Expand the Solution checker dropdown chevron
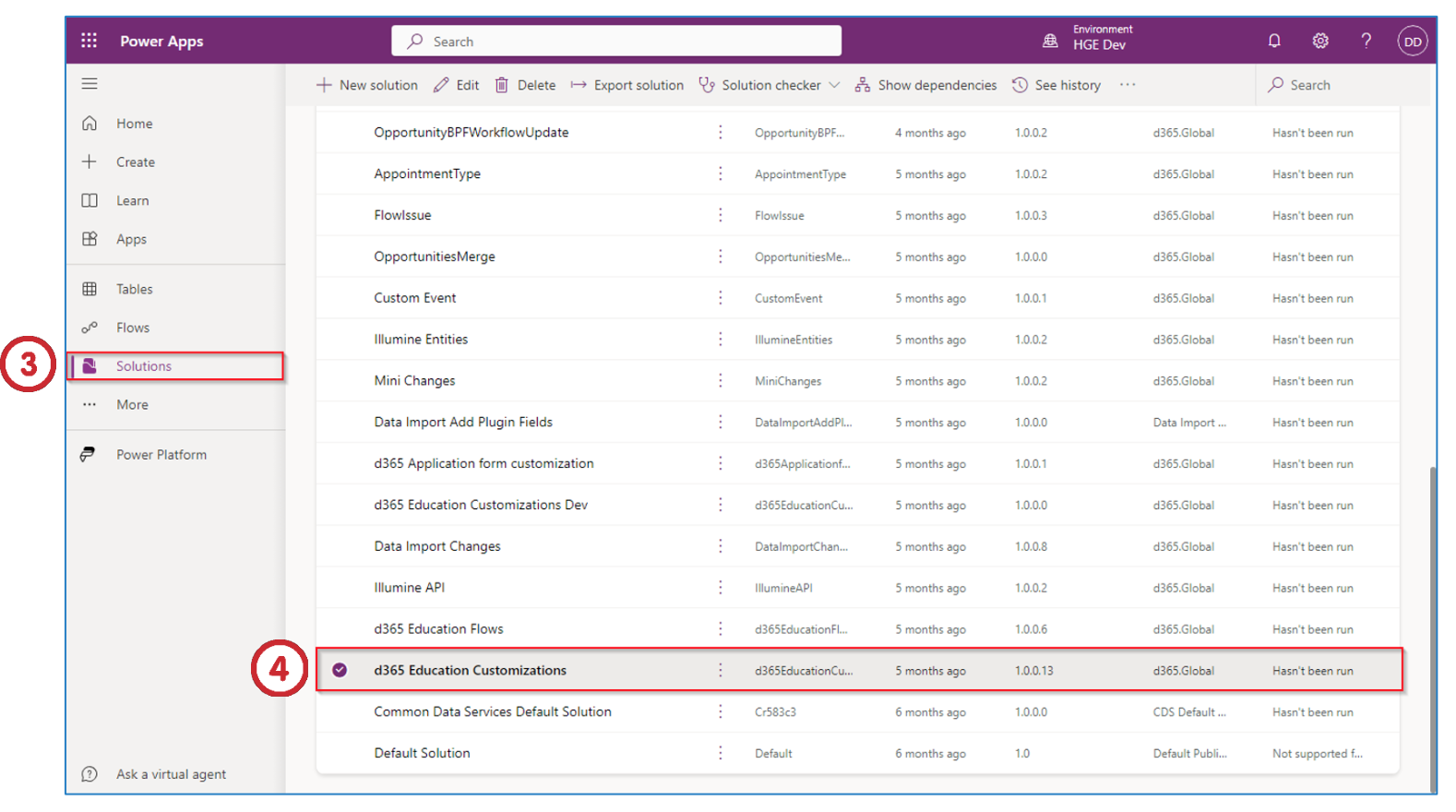Image resolution: width=1456 pixels, height=812 pixels. [x=834, y=85]
